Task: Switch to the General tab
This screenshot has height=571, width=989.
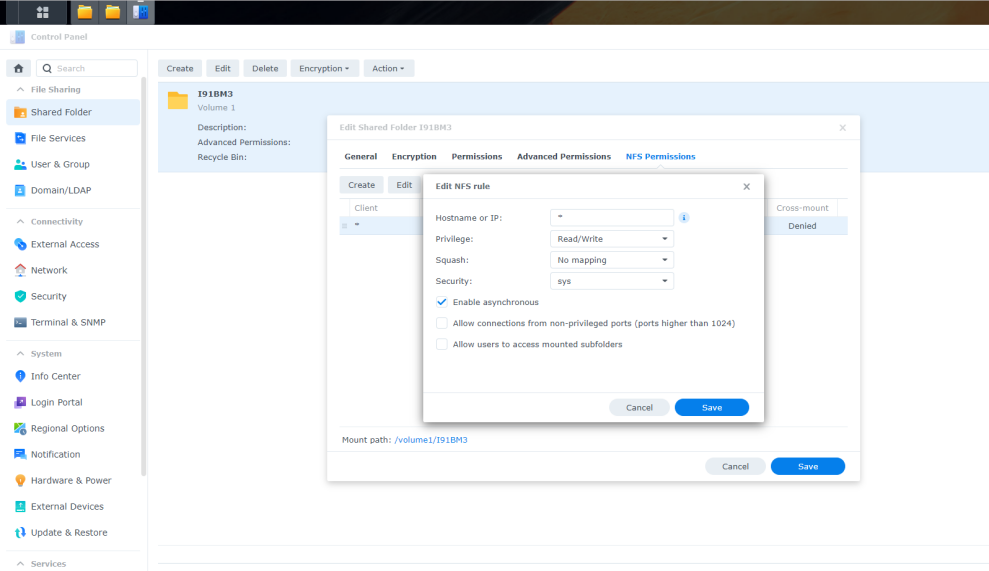Action: pos(360,157)
